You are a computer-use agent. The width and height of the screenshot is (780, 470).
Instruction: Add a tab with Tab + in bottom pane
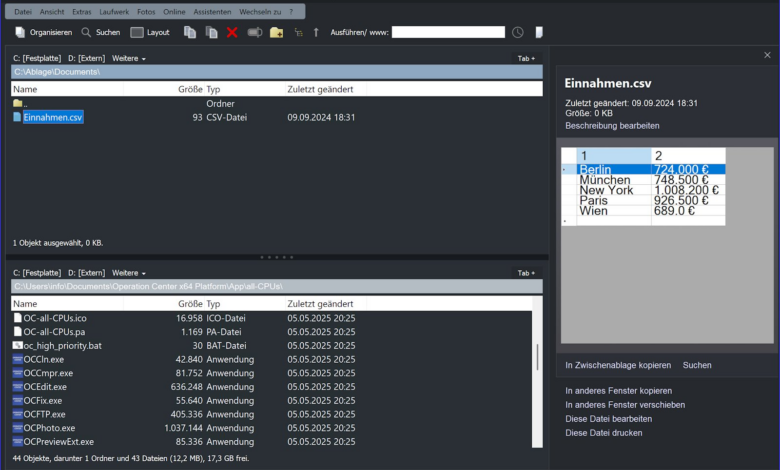(526, 273)
